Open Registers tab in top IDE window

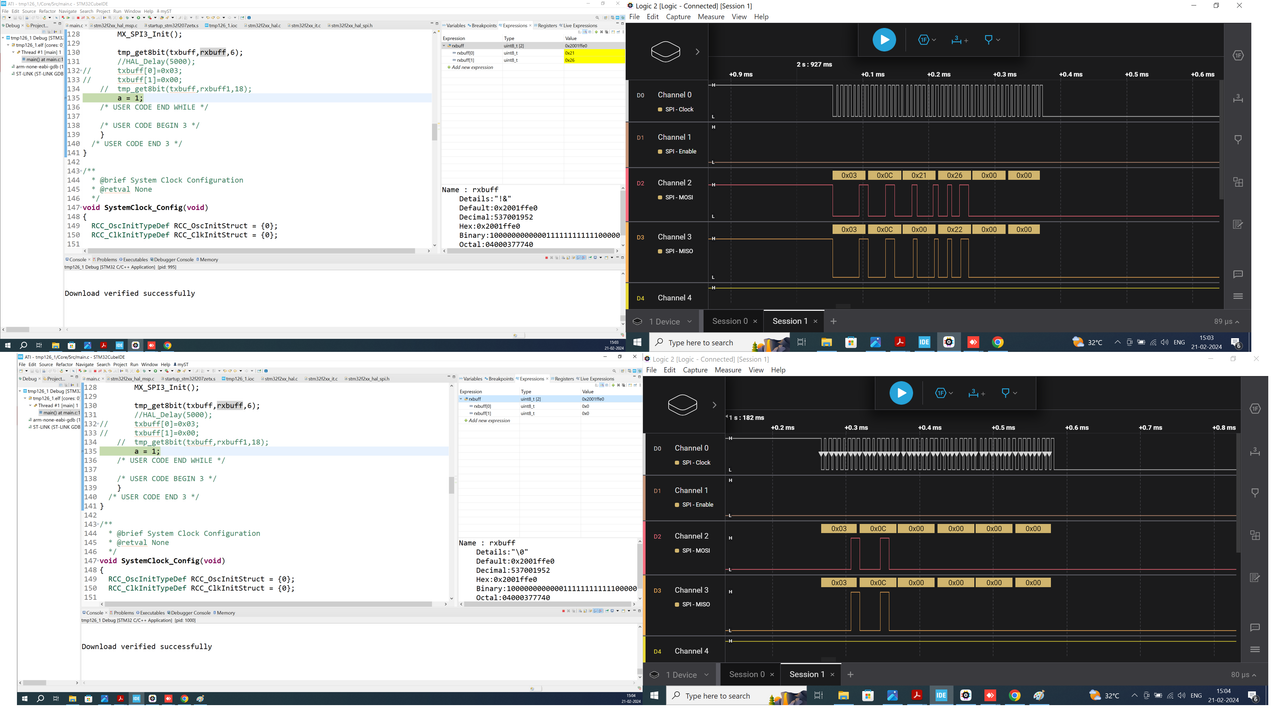click(x=546, y=26)
